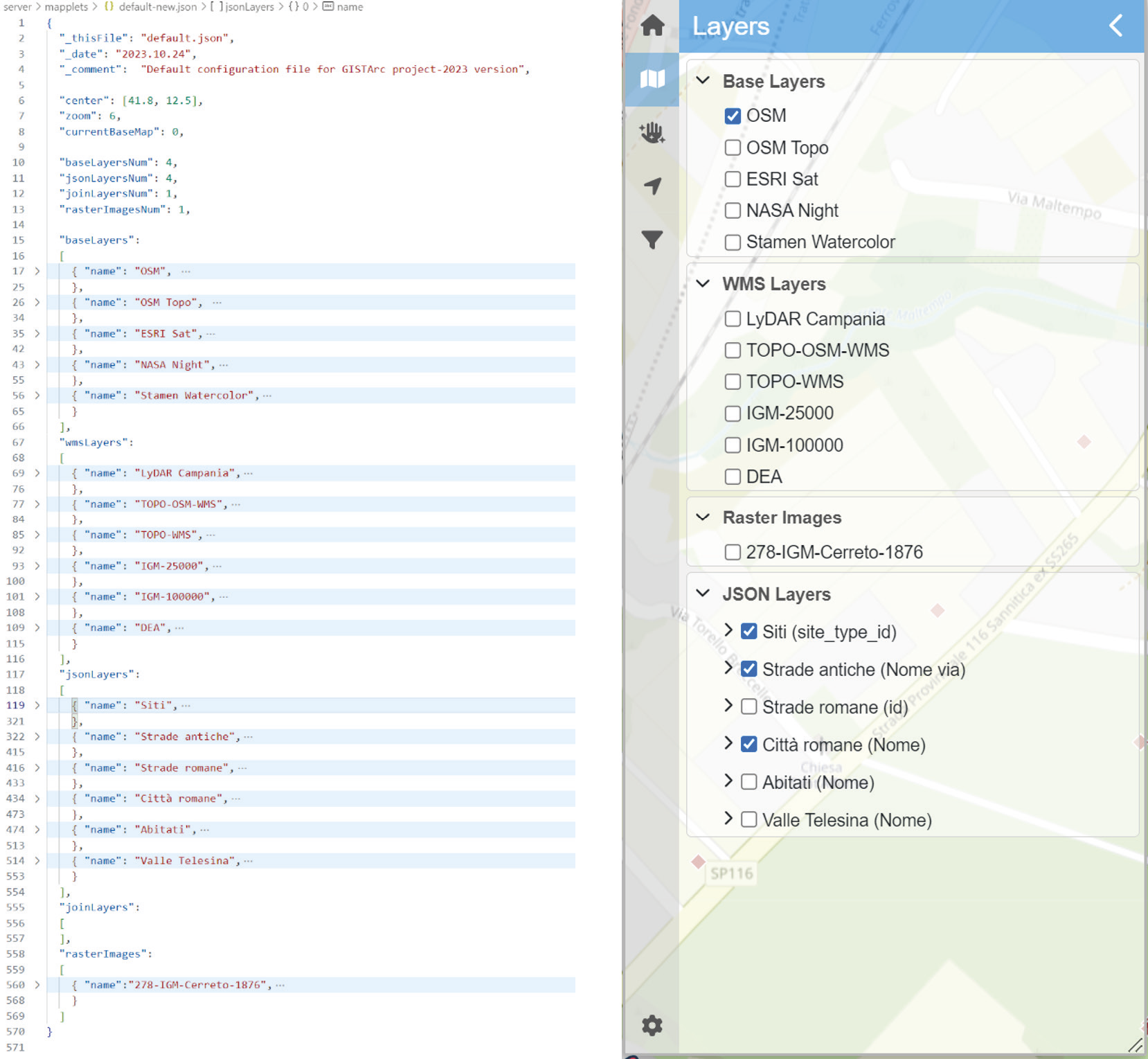Unfold the "Siti" jsonLayers block
Viewport: 1148px width, 1059px height.
click(37, 706)
